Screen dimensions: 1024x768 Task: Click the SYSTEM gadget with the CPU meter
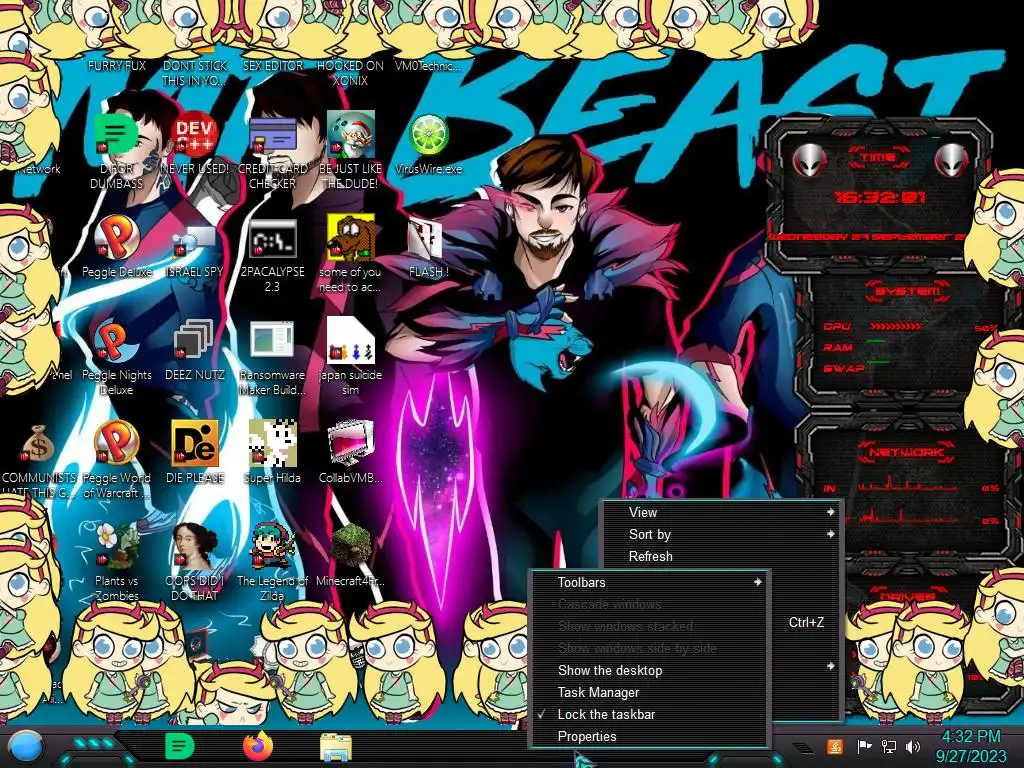pos(908,340)
